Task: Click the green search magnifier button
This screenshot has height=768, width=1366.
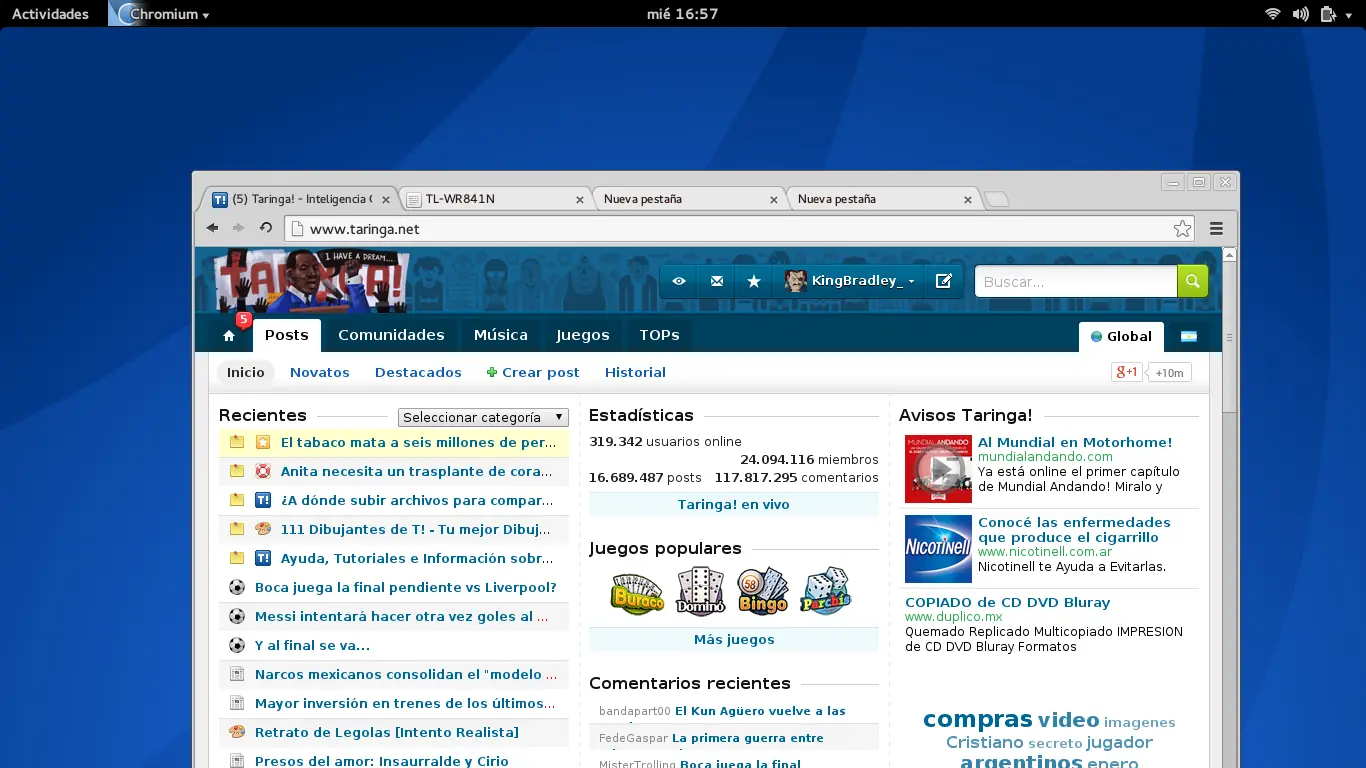Action: pos(1192,281)
